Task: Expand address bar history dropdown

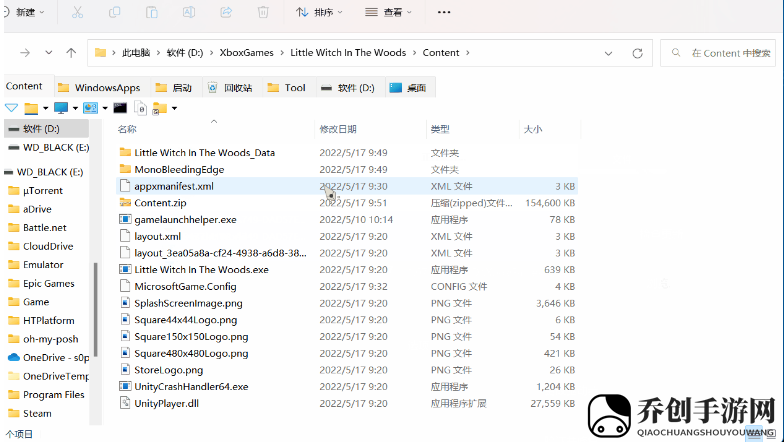Action: point(608,53)
